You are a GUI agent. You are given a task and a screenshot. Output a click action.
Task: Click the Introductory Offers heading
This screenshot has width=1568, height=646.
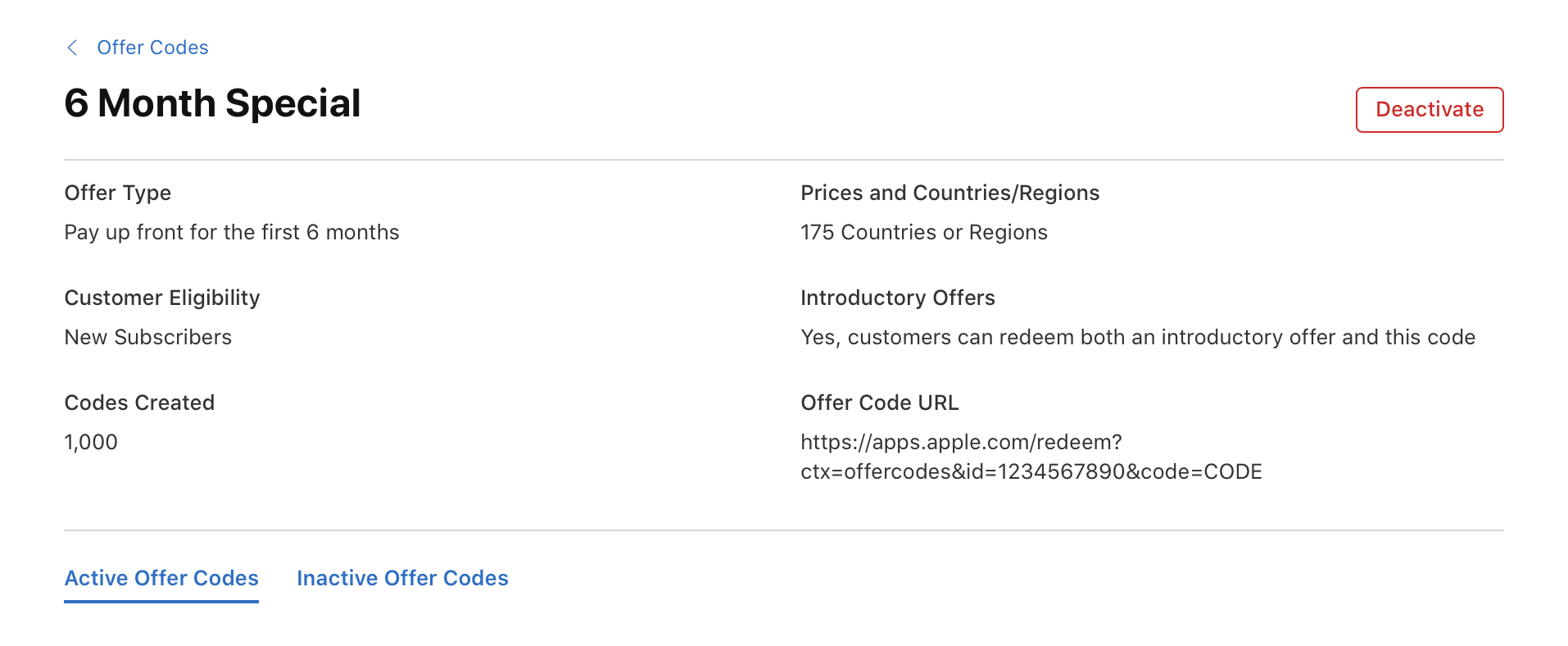897,298
